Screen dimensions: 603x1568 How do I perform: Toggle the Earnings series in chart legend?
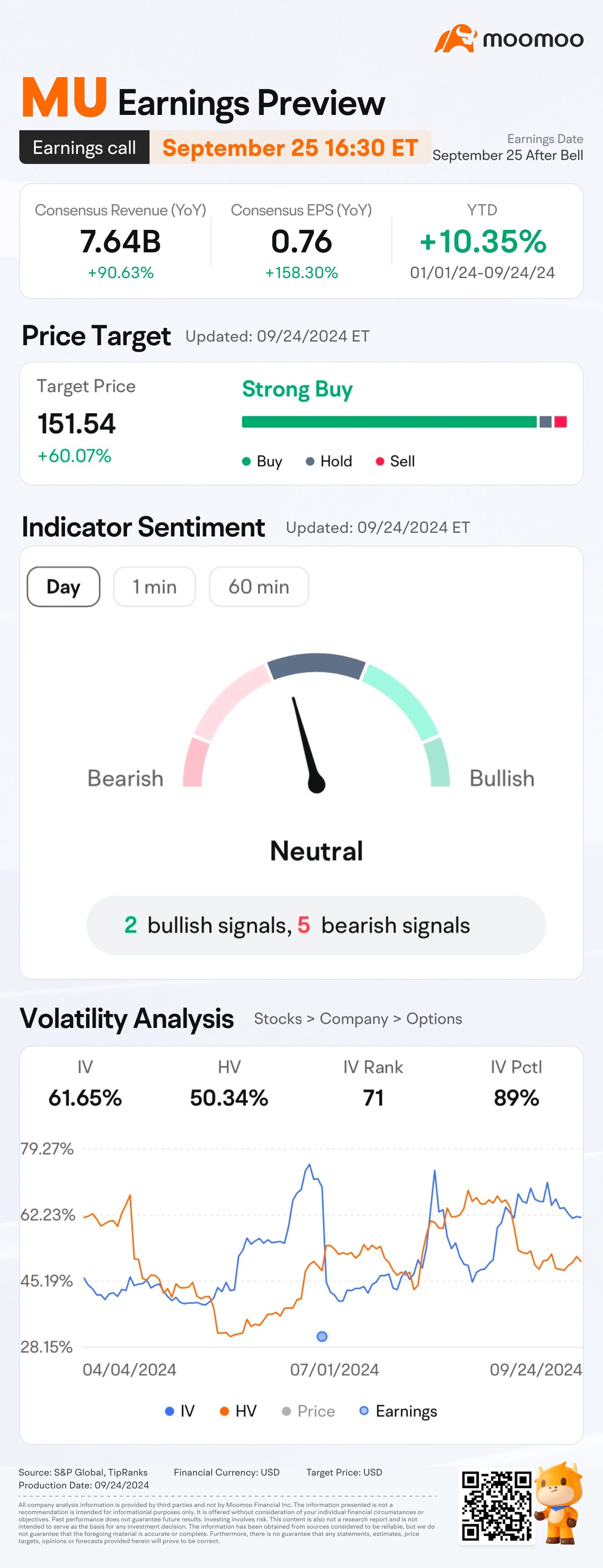coord(398,1411)
